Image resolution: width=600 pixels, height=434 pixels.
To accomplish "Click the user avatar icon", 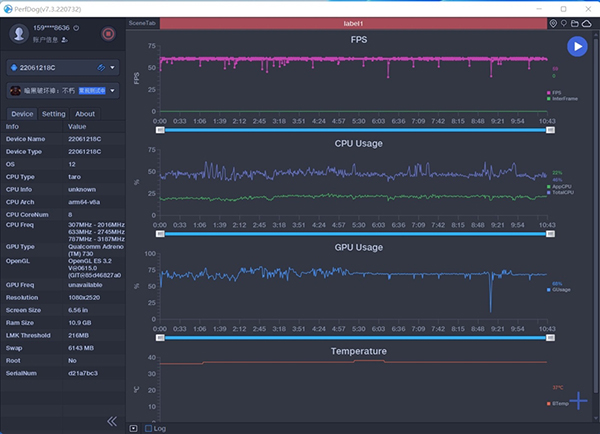I will pos(18,34).
